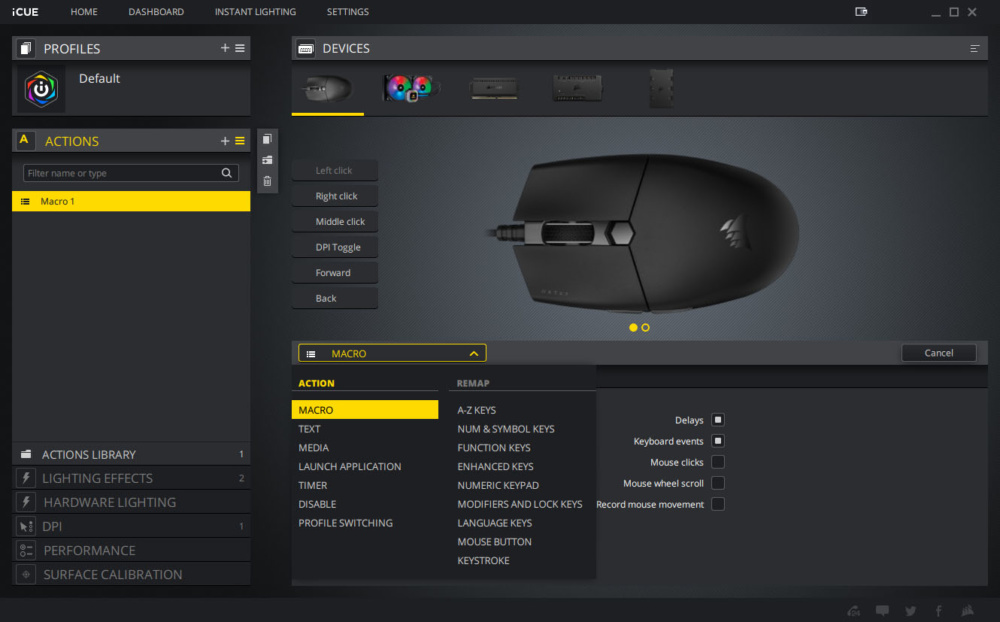Add a new action with plus icon
The width and height of the screenshot is (1000, 622).
coord(224,141)
